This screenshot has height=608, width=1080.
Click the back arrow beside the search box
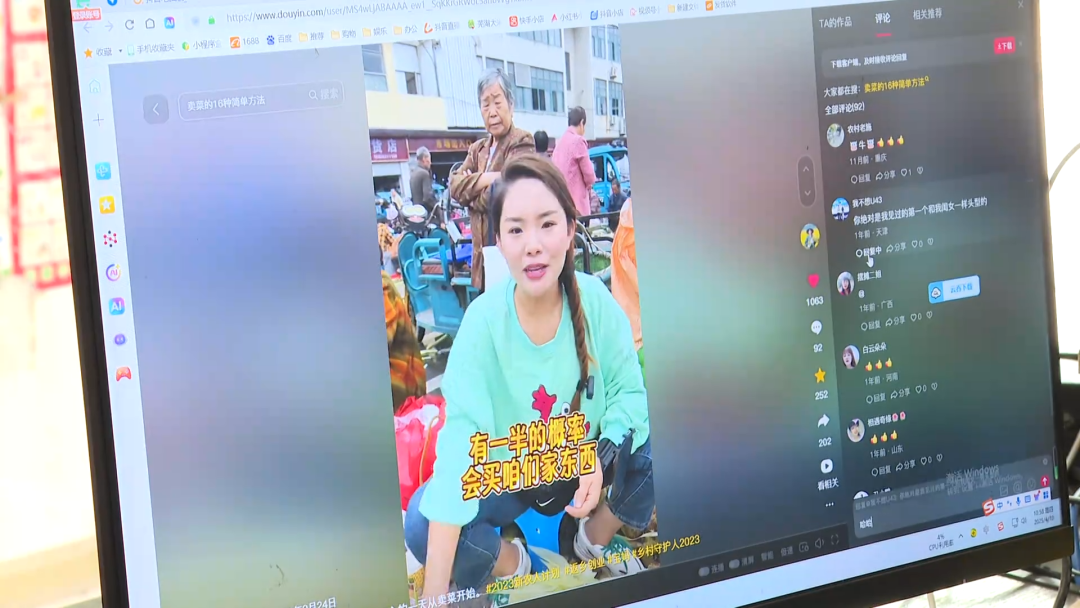(155, 109)
